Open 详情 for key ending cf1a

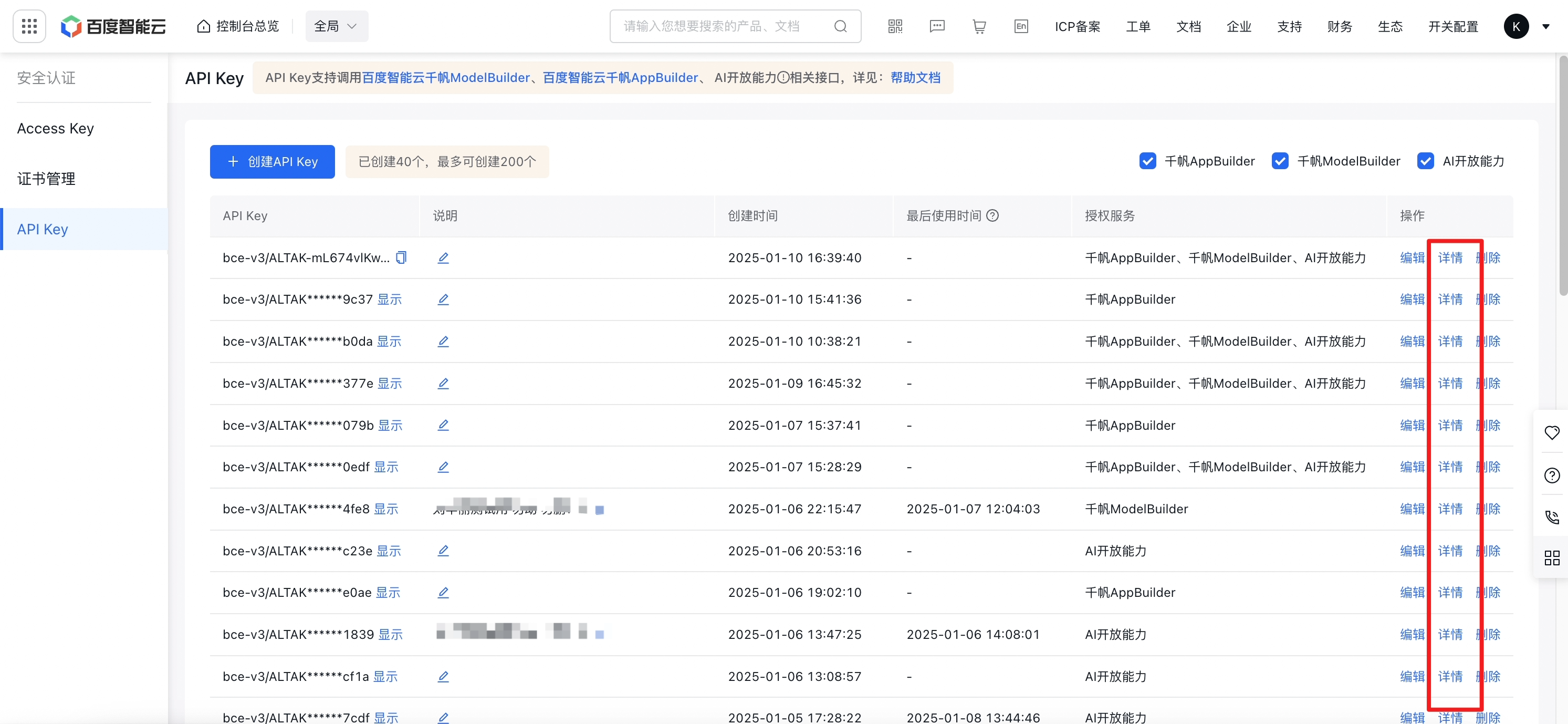(1450, 677)
